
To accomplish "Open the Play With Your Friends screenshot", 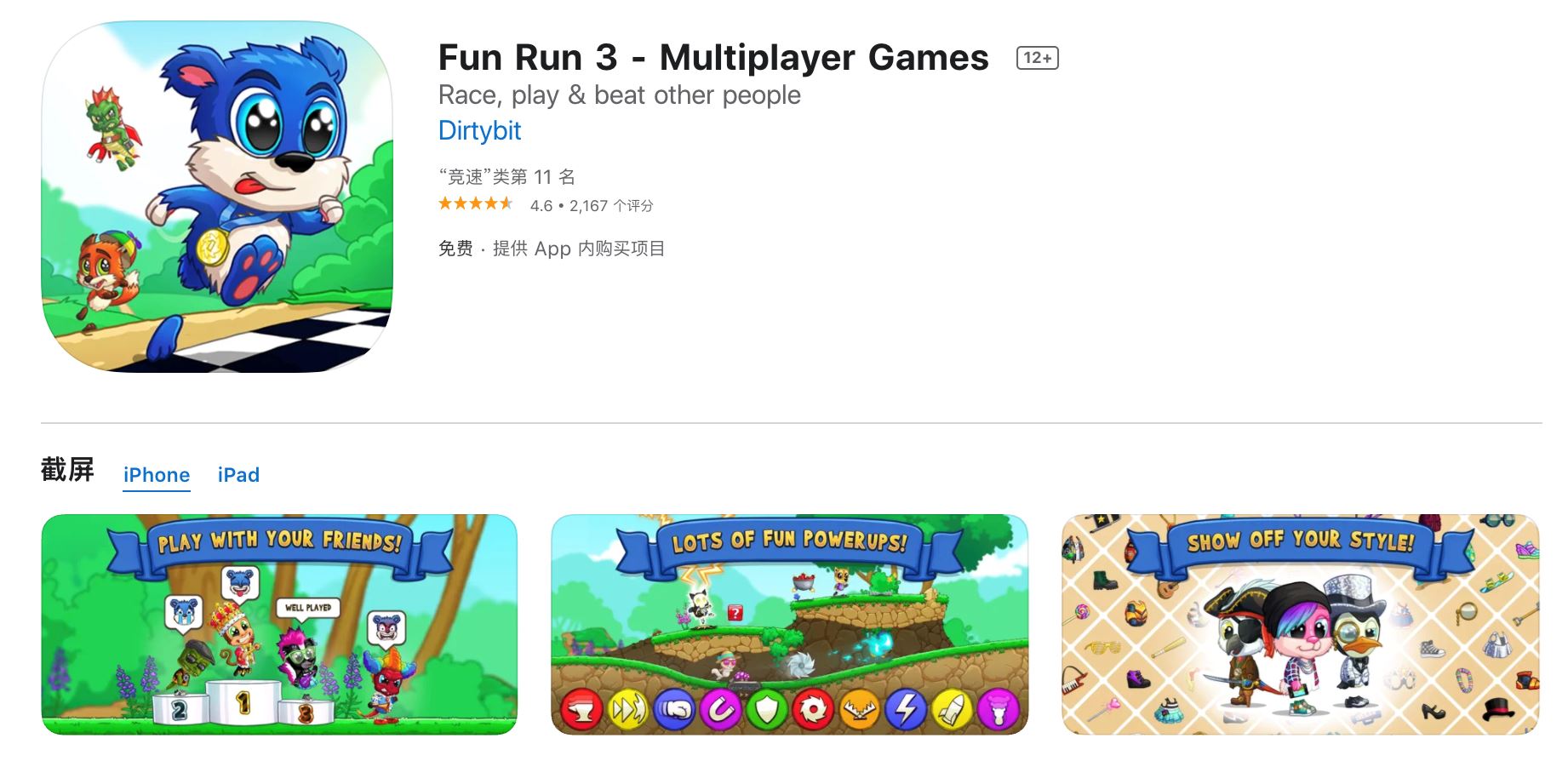I will [x=279, y=624].
